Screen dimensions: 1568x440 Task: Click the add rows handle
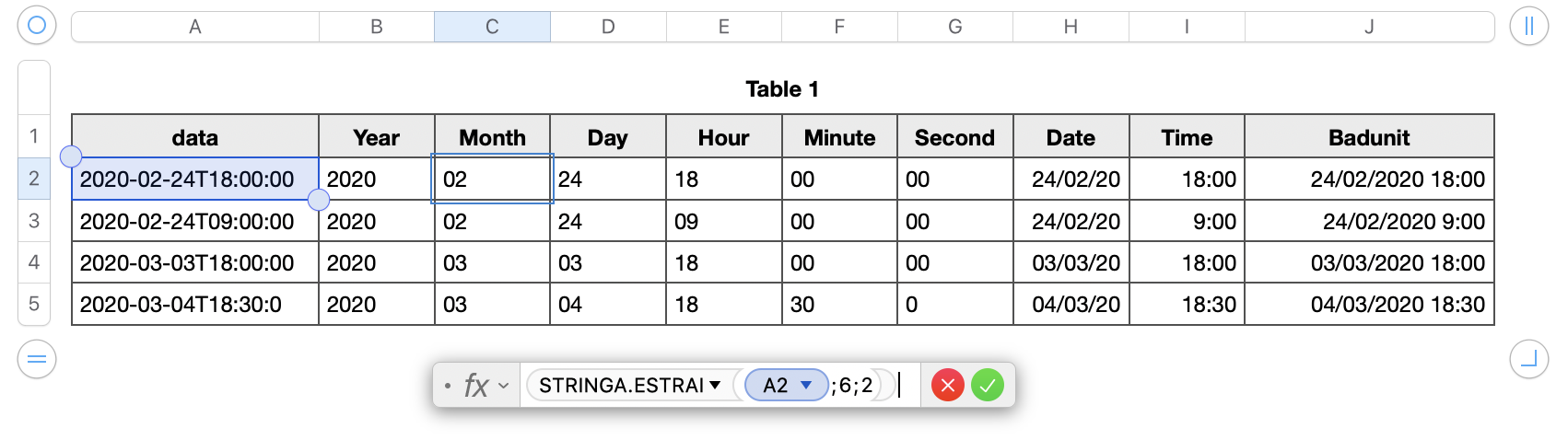[x=37, y=359]
